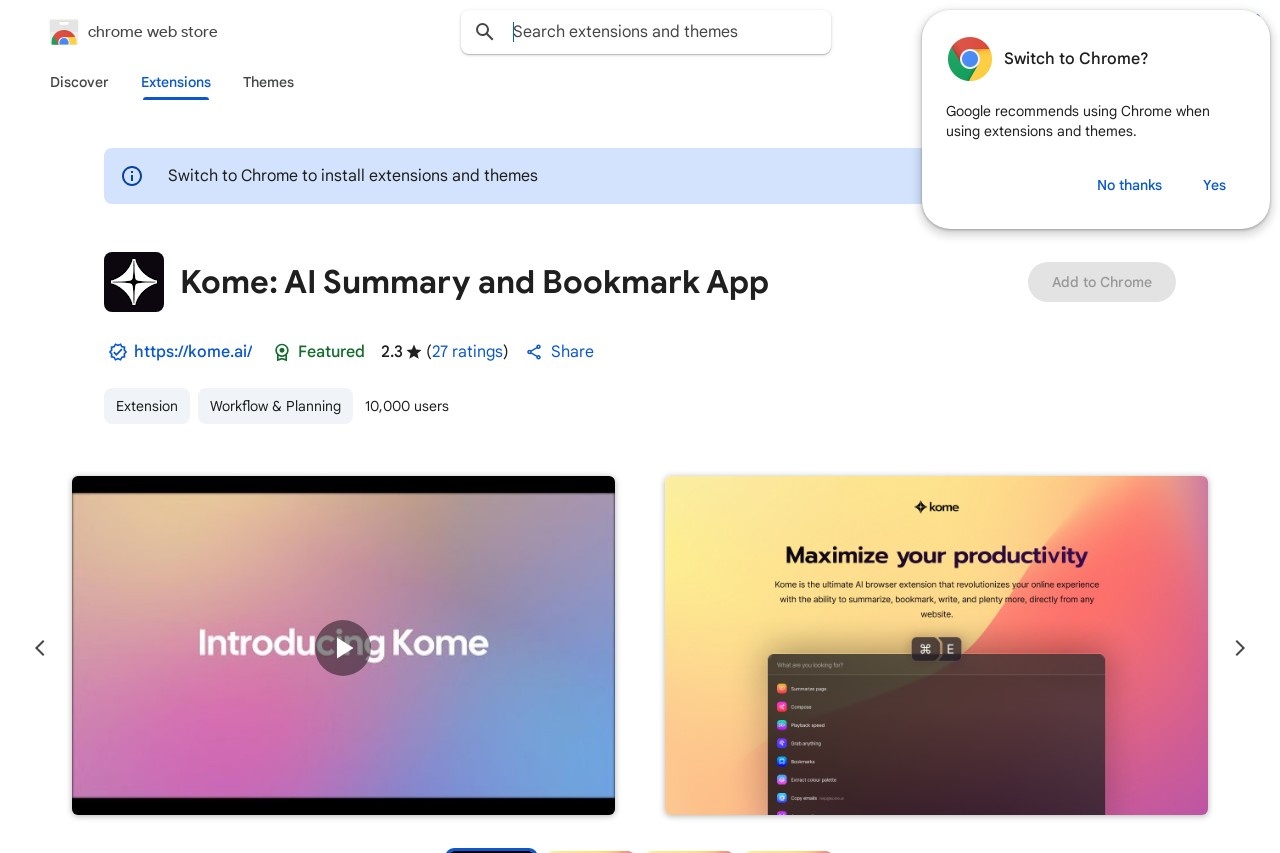This screenshot has width=1280, height=853.
Task: Open the 'Maximize your productivity' screenshot
Action: (x=936, y=645)
